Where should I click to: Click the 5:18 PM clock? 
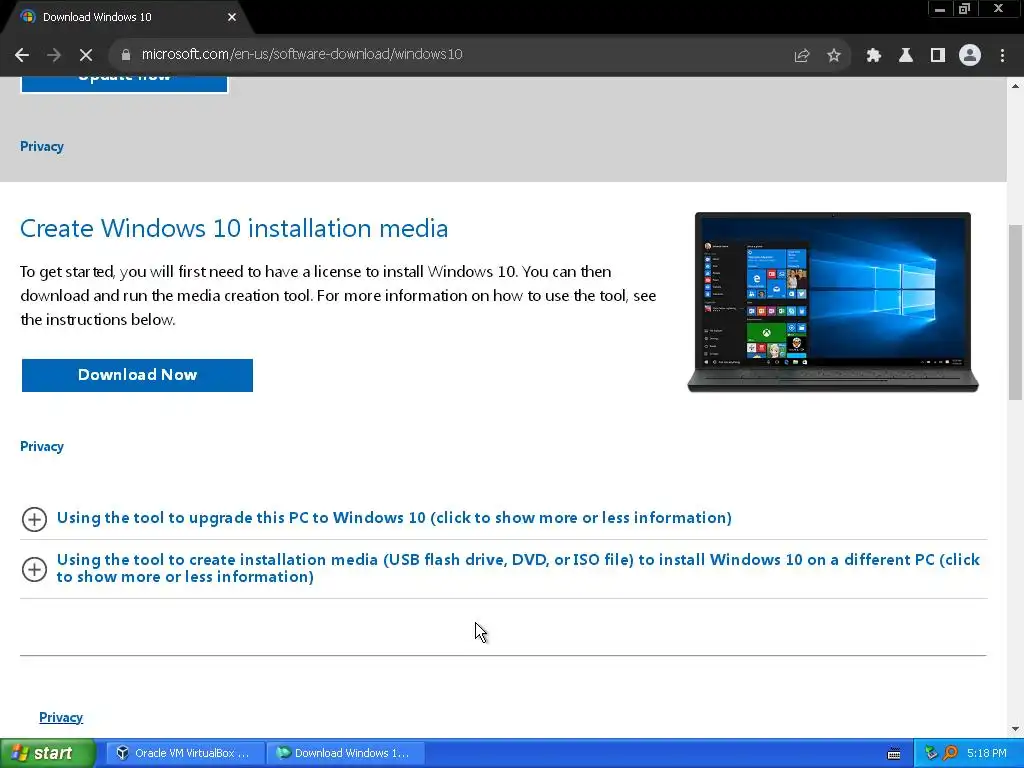(x=987, y=754)
